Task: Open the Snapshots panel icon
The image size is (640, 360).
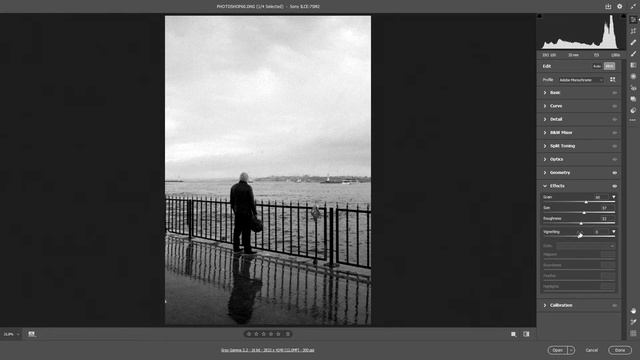Action: (633, 99)
